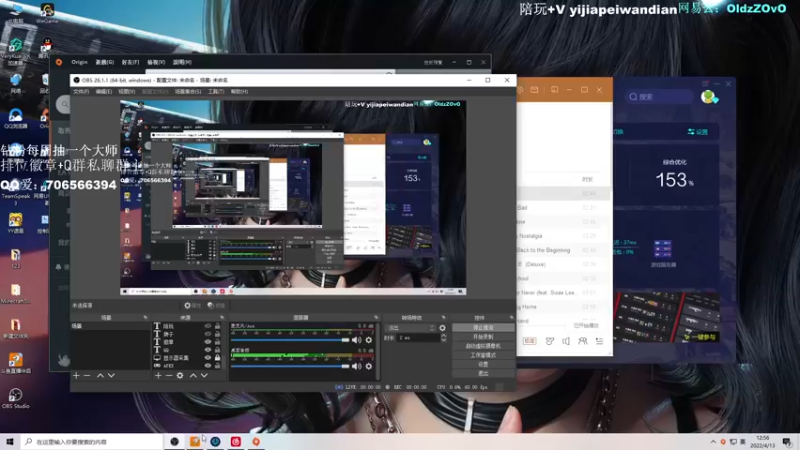Click the heart effects icon in music player bottom bar
800x450 pixels.
[549, 341]
